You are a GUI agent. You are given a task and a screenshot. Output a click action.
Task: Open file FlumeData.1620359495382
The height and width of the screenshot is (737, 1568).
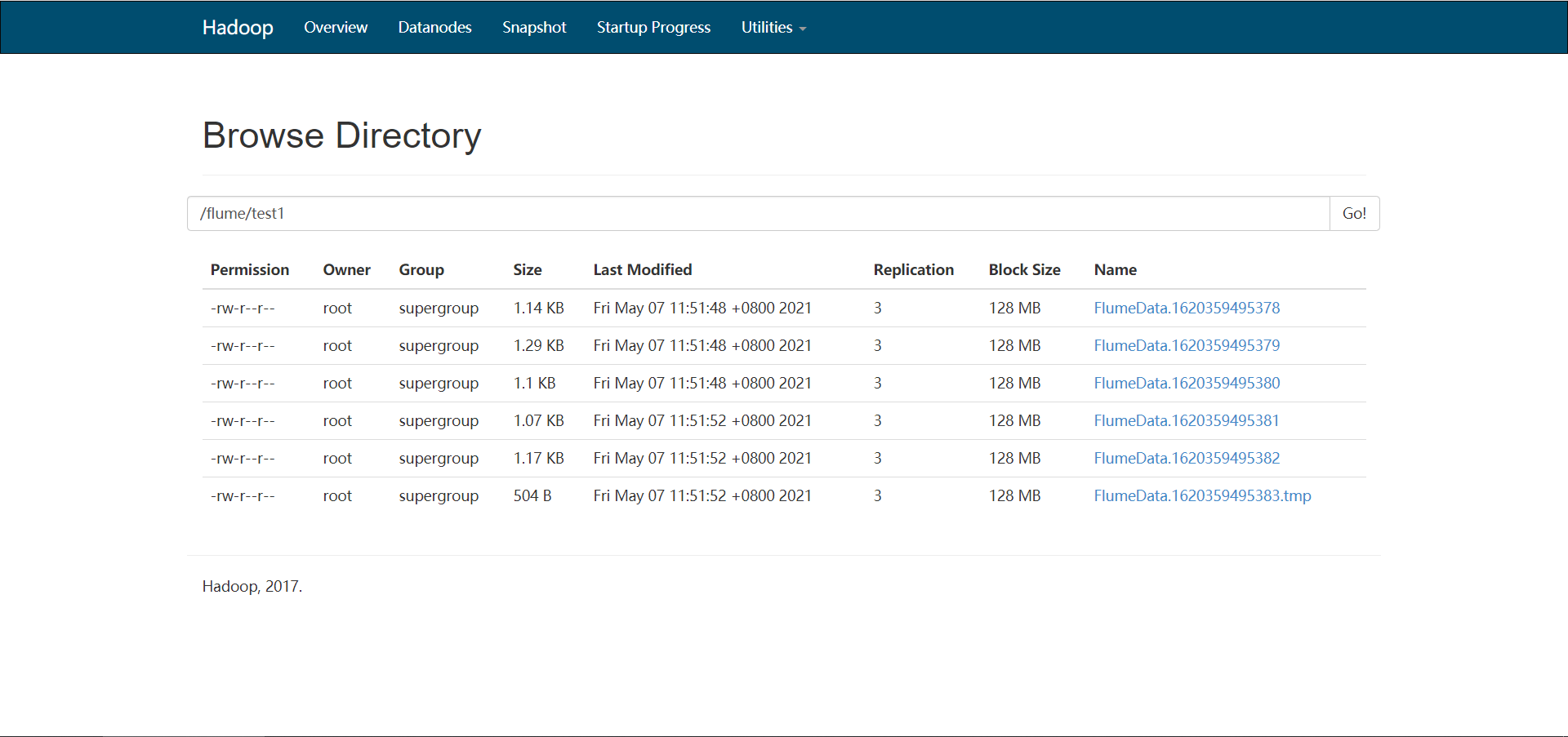coord(1187,458)
